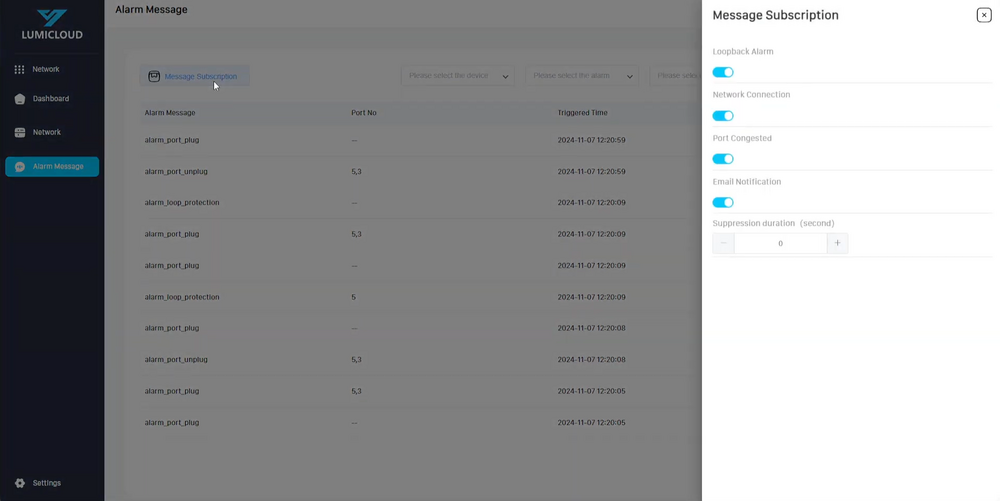Screen dimensions: 1000x501
Task: Increase suppression duration with plus button
Action: (837, 243)
